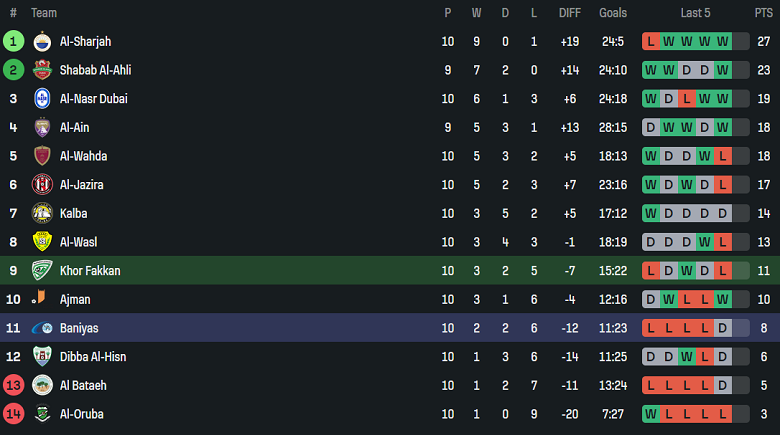Click the Khor Fakkan club crest
The height and width of the screenshot is (435, 780).
pyautogui.click(x=42, y=270)
